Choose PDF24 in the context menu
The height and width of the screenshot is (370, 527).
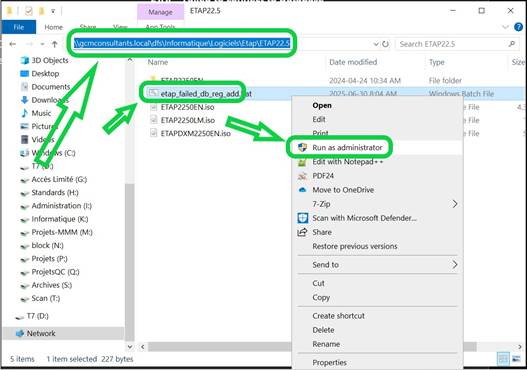click(x=323, y=176)
